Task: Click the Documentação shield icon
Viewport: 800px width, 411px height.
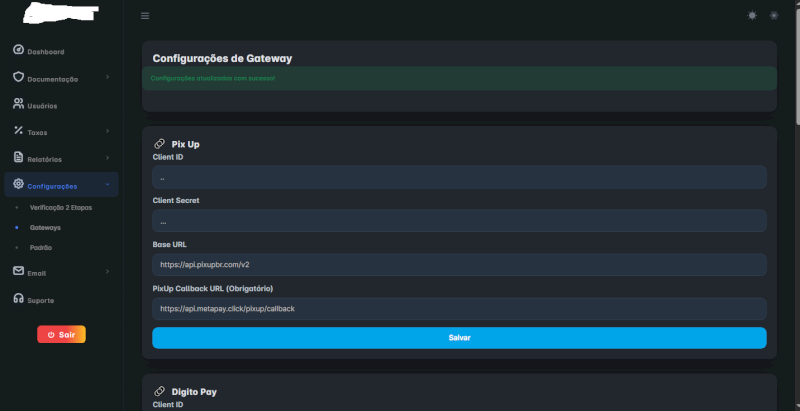Action: 18,78
